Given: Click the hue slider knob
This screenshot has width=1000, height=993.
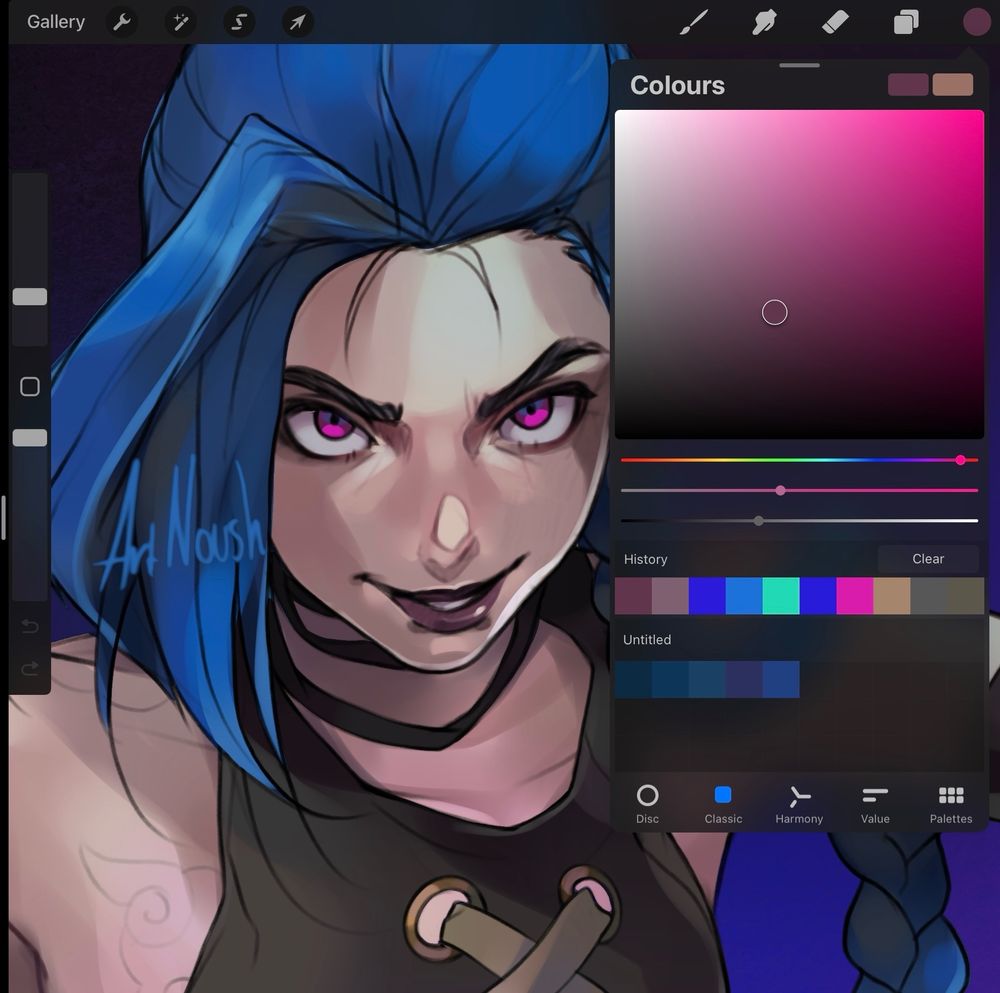Looking at the screenshot, I should pos(960,460).
